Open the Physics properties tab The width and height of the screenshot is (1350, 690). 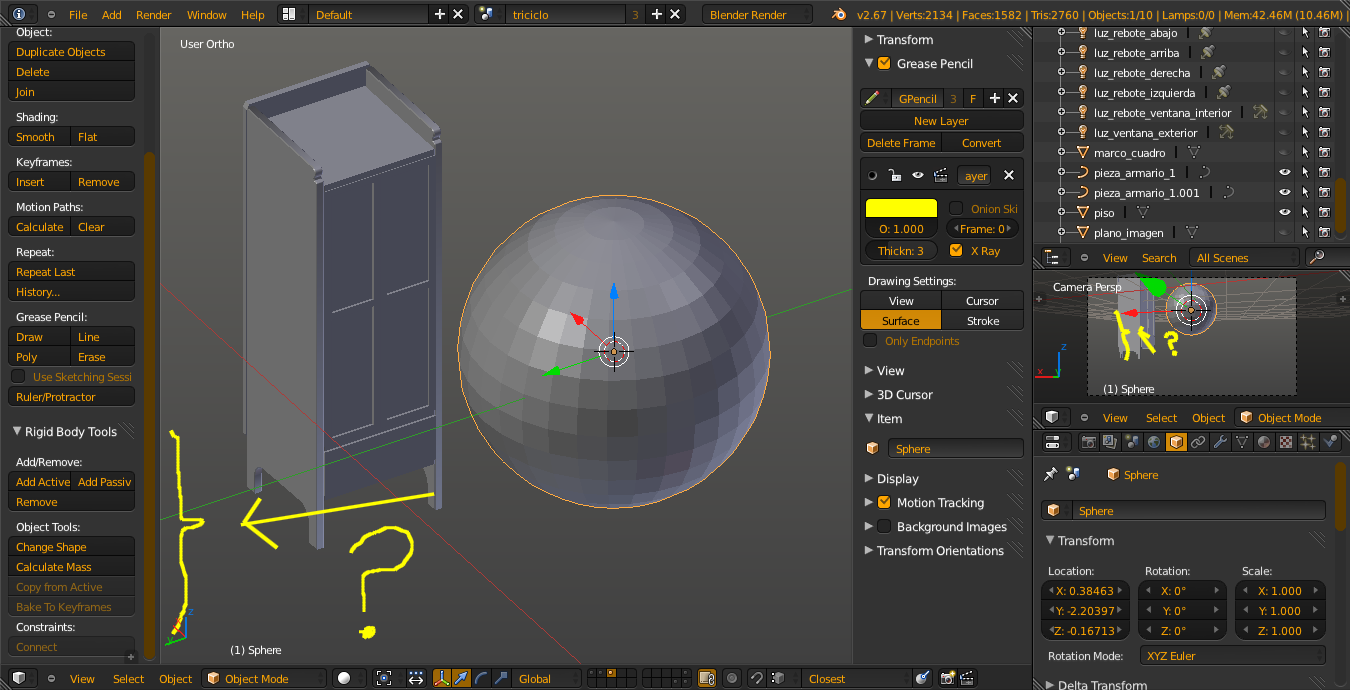tap(1330, 442)
